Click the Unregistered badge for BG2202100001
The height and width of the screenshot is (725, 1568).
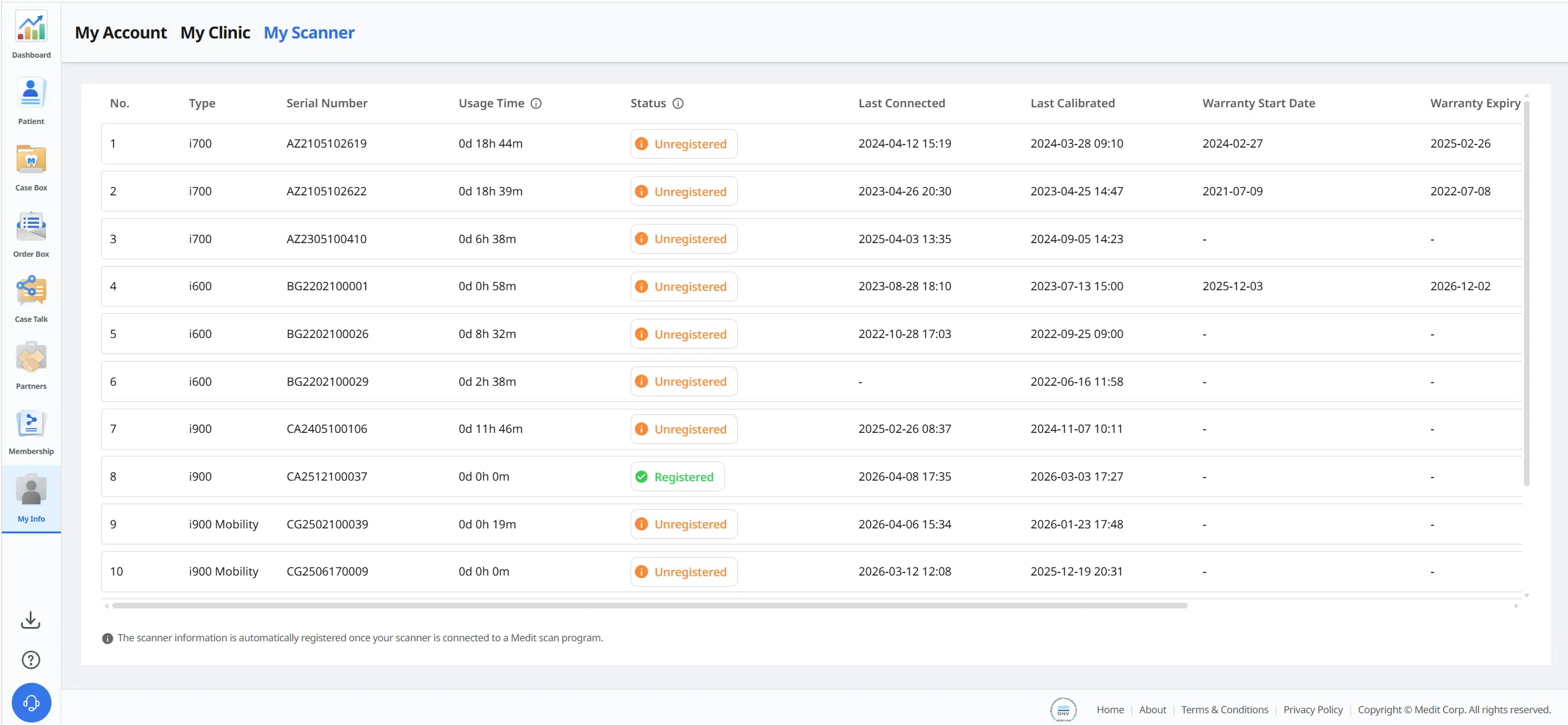[684, 287]
